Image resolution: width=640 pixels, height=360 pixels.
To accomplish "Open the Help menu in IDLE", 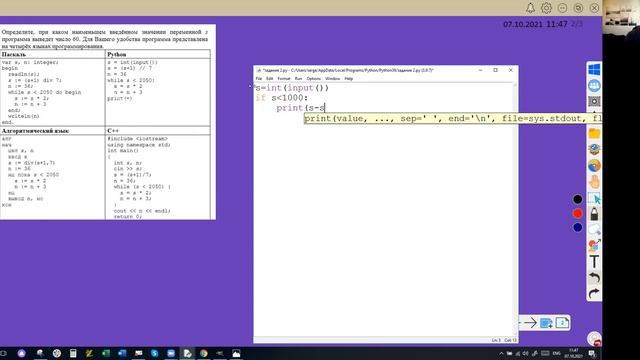I will 349,78.
